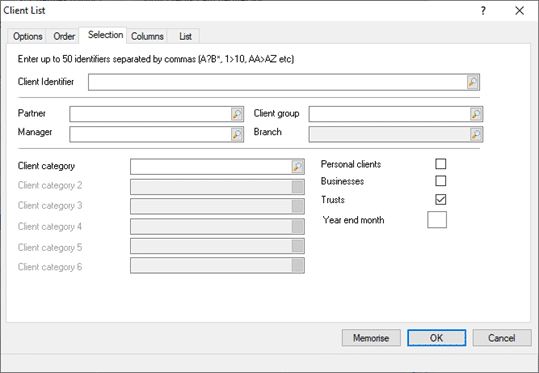Open Client group lookup magnifier icon
Viewport: 539px width, 373px height.
click(476, 114)
